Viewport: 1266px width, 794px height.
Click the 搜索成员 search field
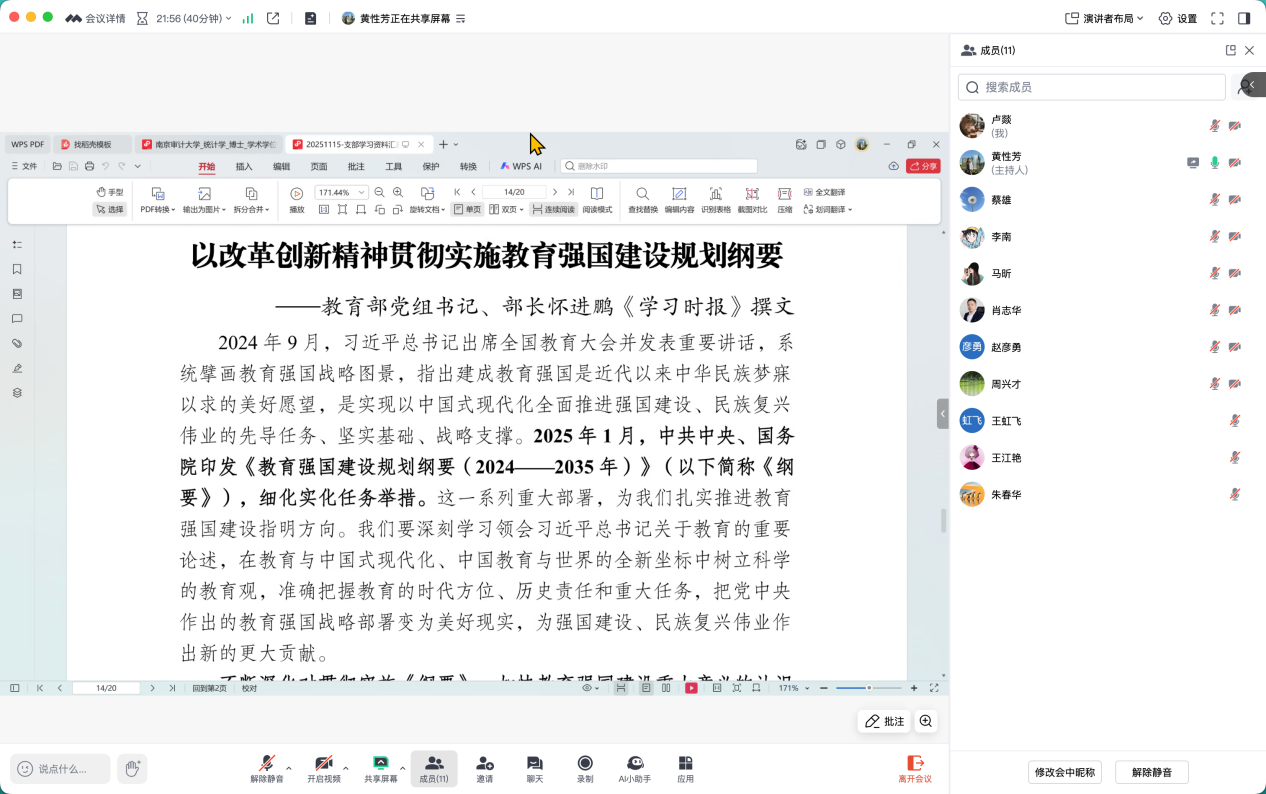1091,87
